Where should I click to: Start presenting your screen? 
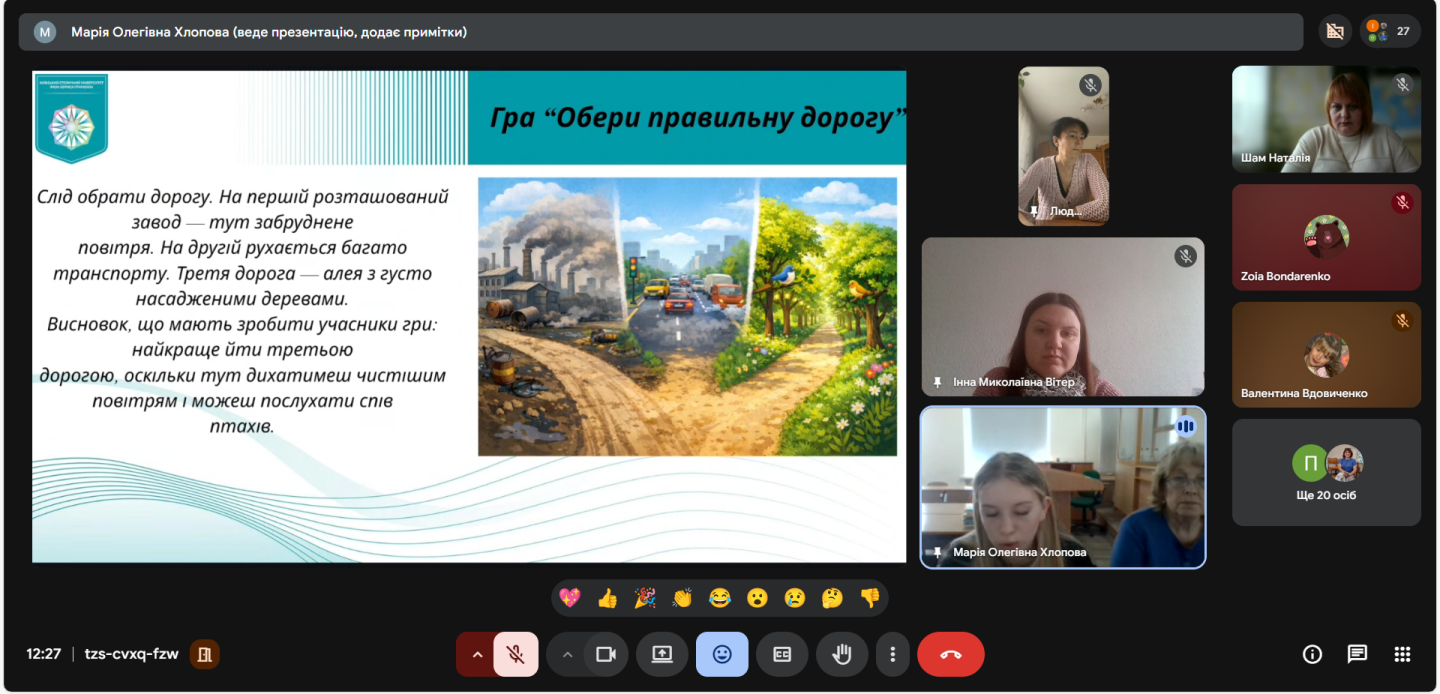662,654
